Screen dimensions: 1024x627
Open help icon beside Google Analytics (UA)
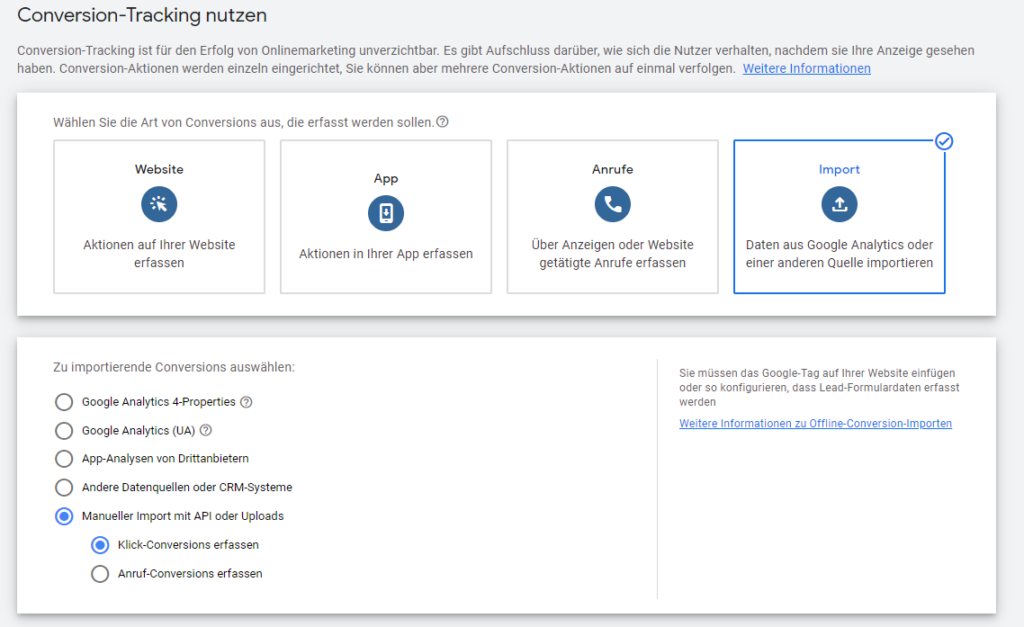point(206,430)
